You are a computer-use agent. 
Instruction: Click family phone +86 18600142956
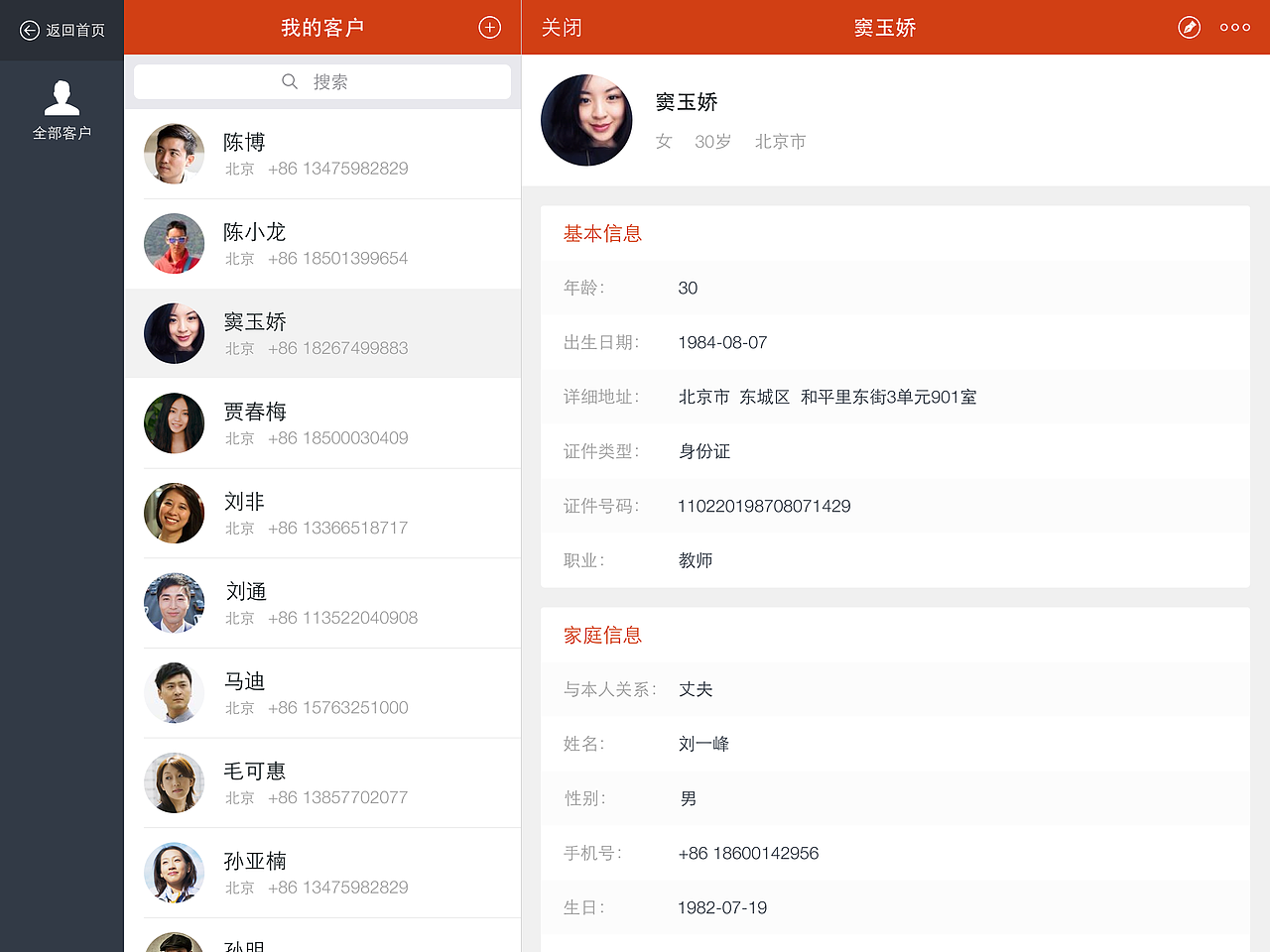point(748,854)
